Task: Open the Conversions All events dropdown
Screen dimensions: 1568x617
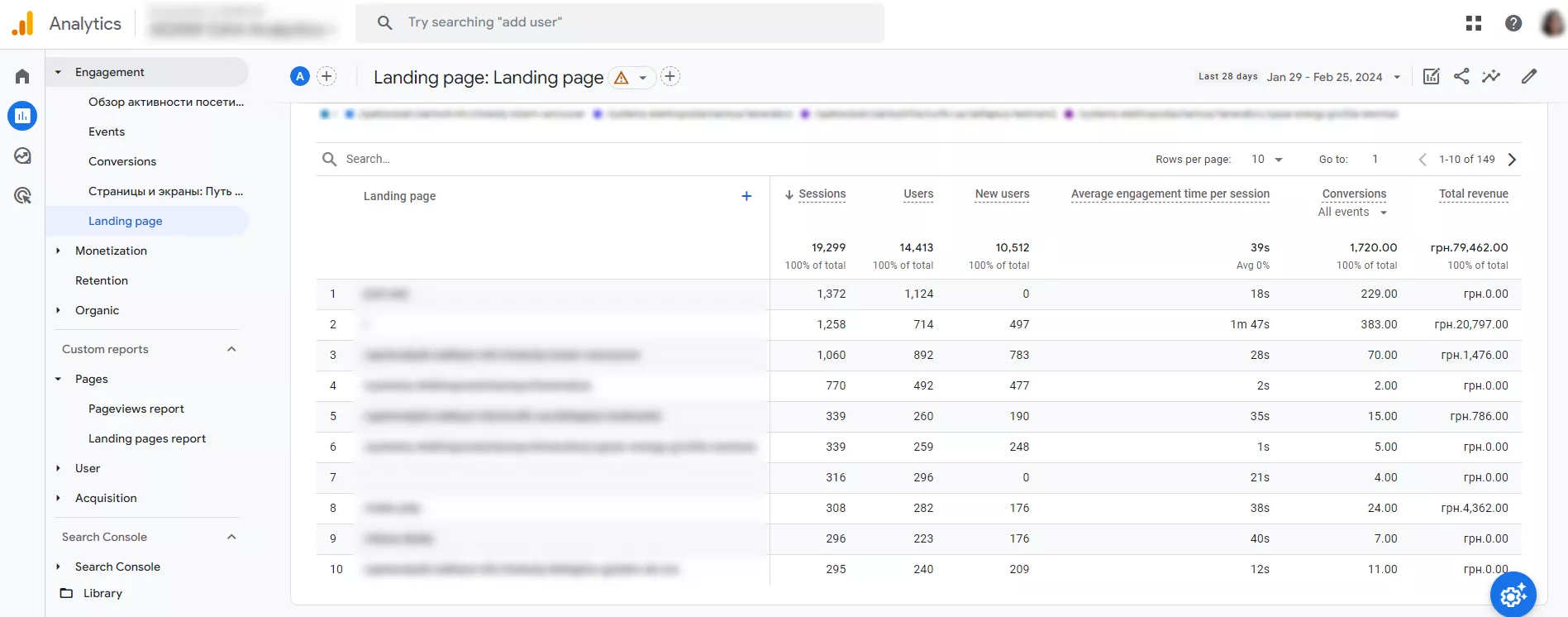Action: 1352,213
